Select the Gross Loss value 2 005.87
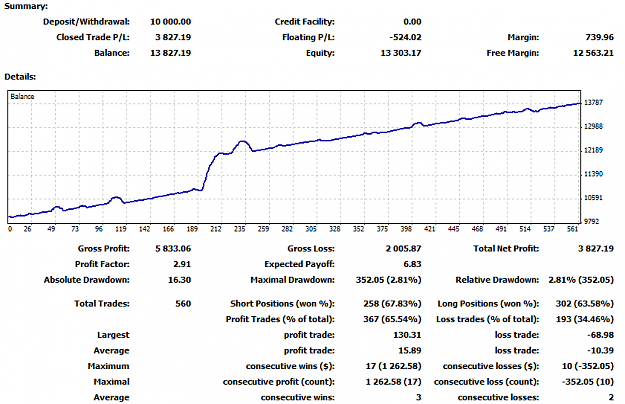The height and width of the screenshot is (404, 625). tap(403, 249)
